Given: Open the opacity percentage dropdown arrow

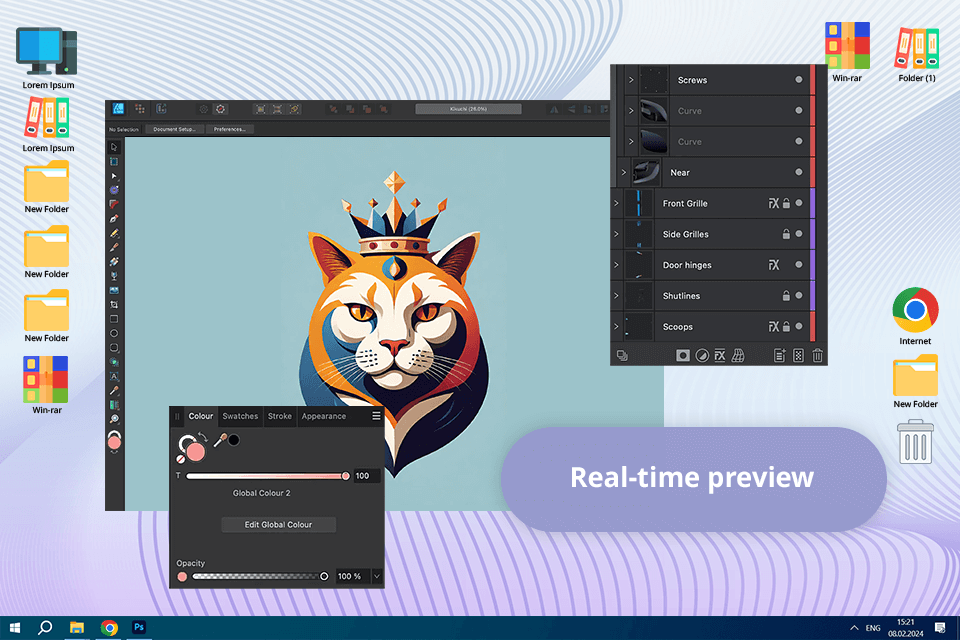Looking at the screenshot, I should (x=377, y=576).
